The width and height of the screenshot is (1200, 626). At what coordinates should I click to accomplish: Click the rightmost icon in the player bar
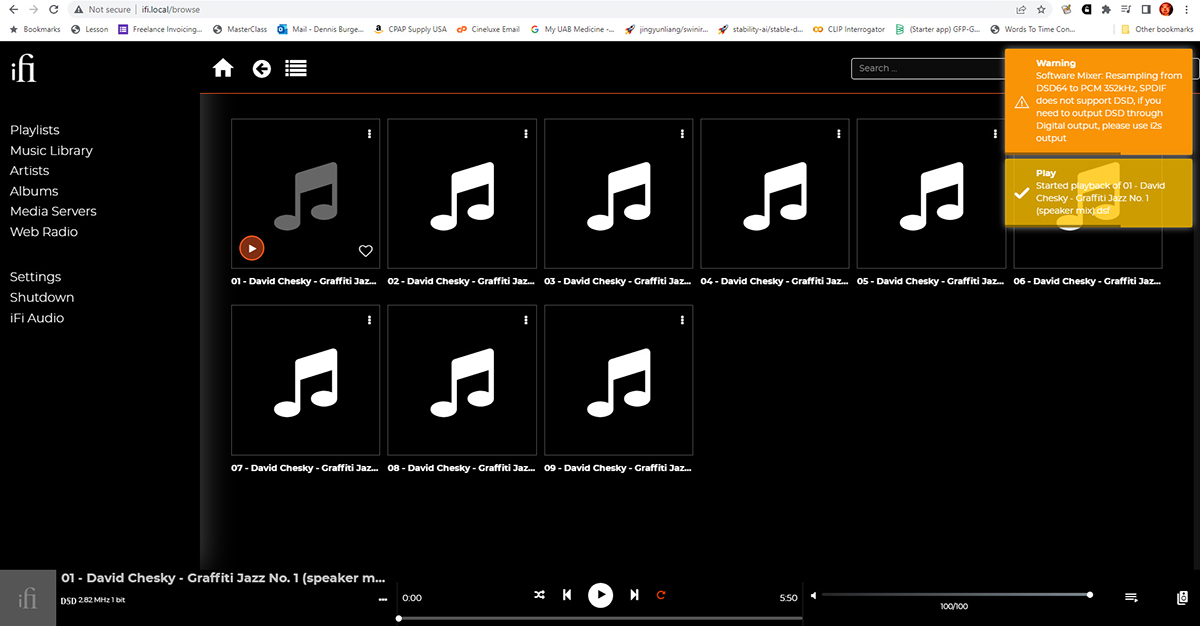coord(1182,597)
